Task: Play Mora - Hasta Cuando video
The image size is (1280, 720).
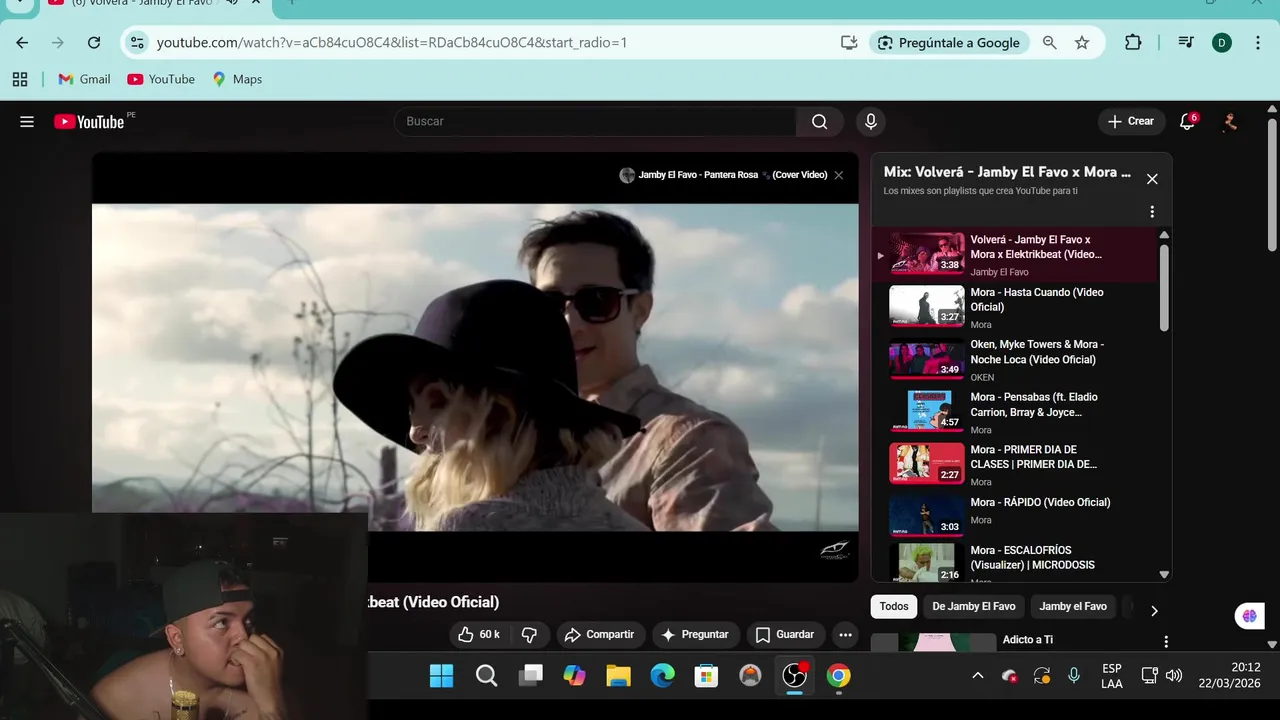Action: coord(1014,307)
